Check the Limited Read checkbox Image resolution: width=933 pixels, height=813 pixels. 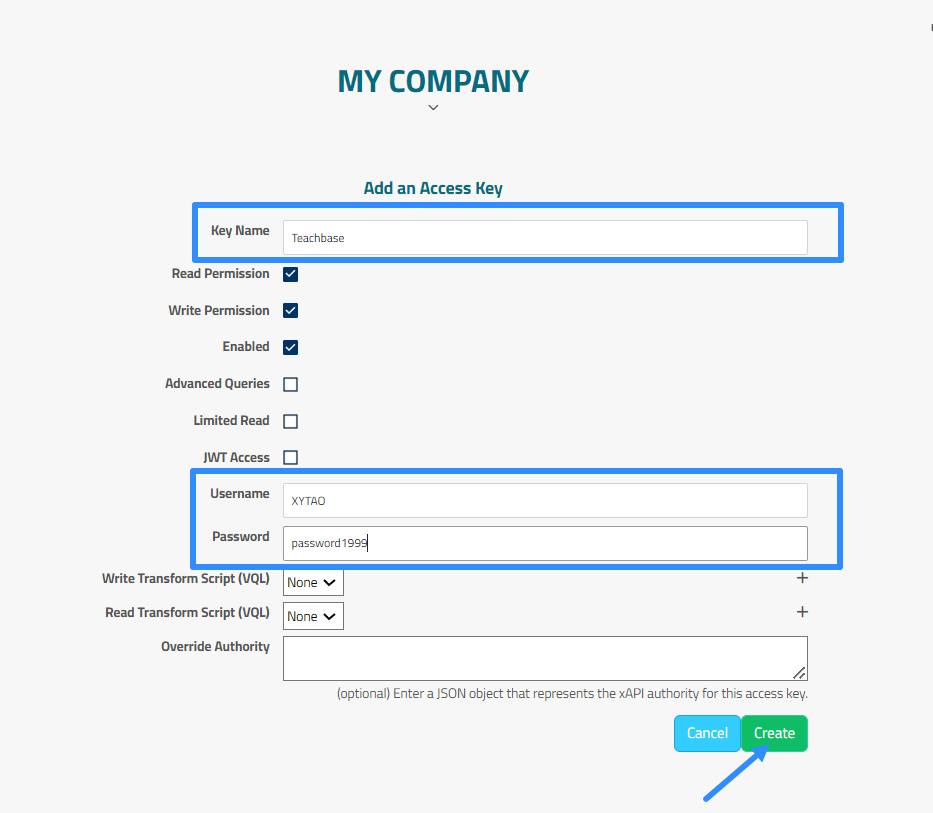click(291, 421)
